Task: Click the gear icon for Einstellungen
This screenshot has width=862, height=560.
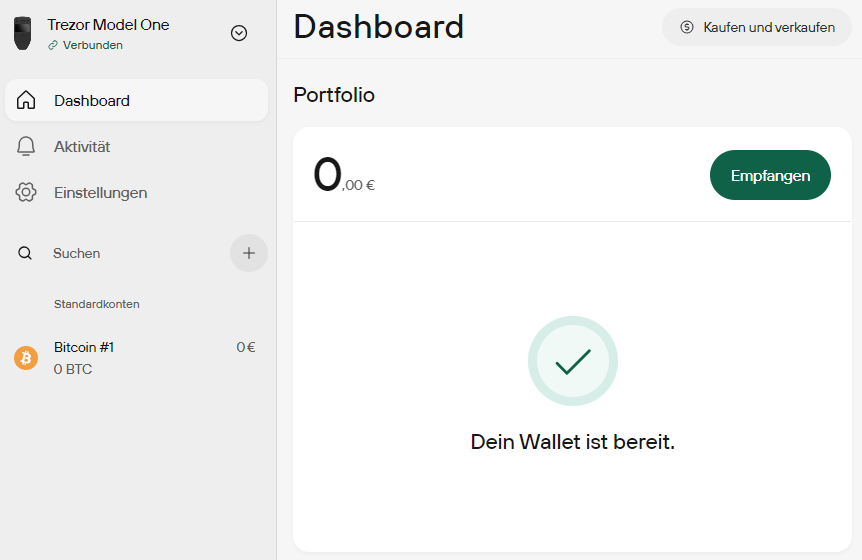Action: click(x=26, y=192)
